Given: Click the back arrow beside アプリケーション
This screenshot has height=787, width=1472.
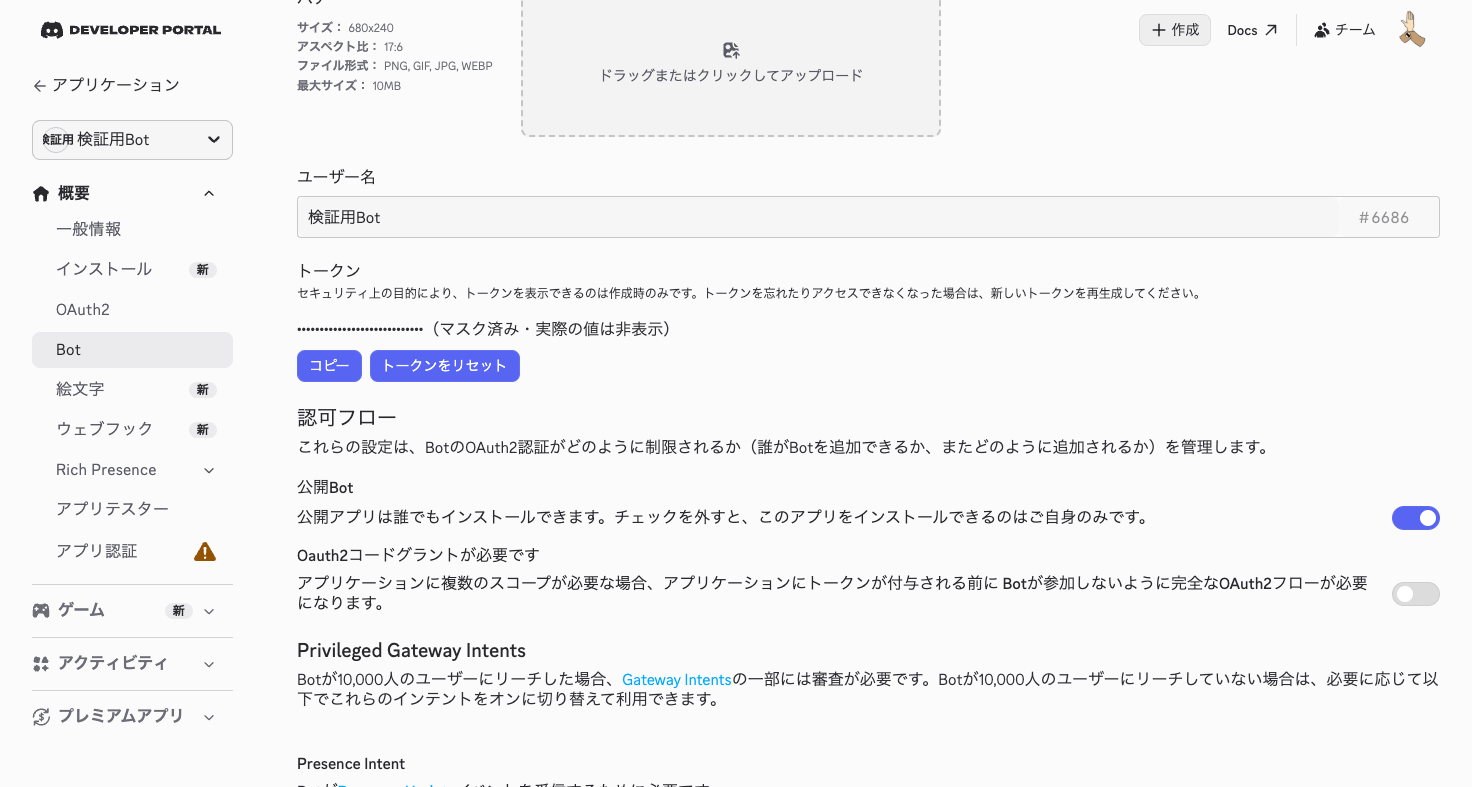Looking at the screenshot, I should point(40,86).
